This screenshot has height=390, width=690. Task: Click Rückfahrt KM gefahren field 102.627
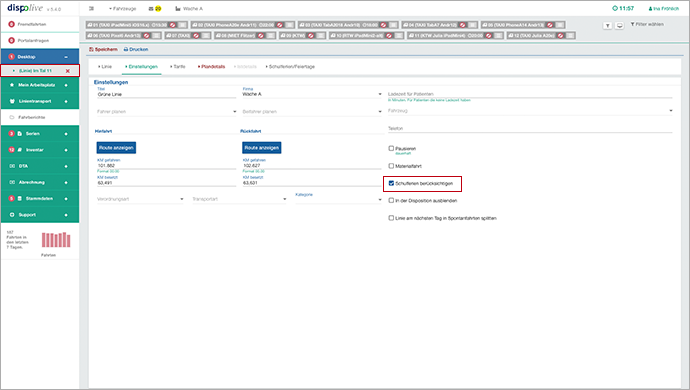tap(312, 166)
